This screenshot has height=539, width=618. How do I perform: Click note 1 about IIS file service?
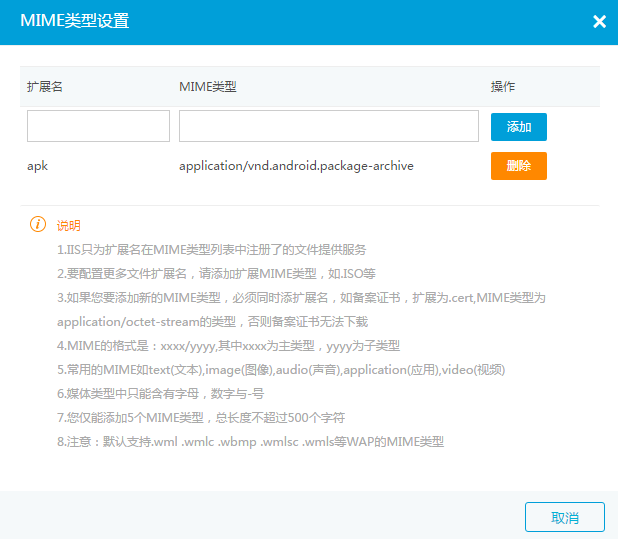point(212,249)
